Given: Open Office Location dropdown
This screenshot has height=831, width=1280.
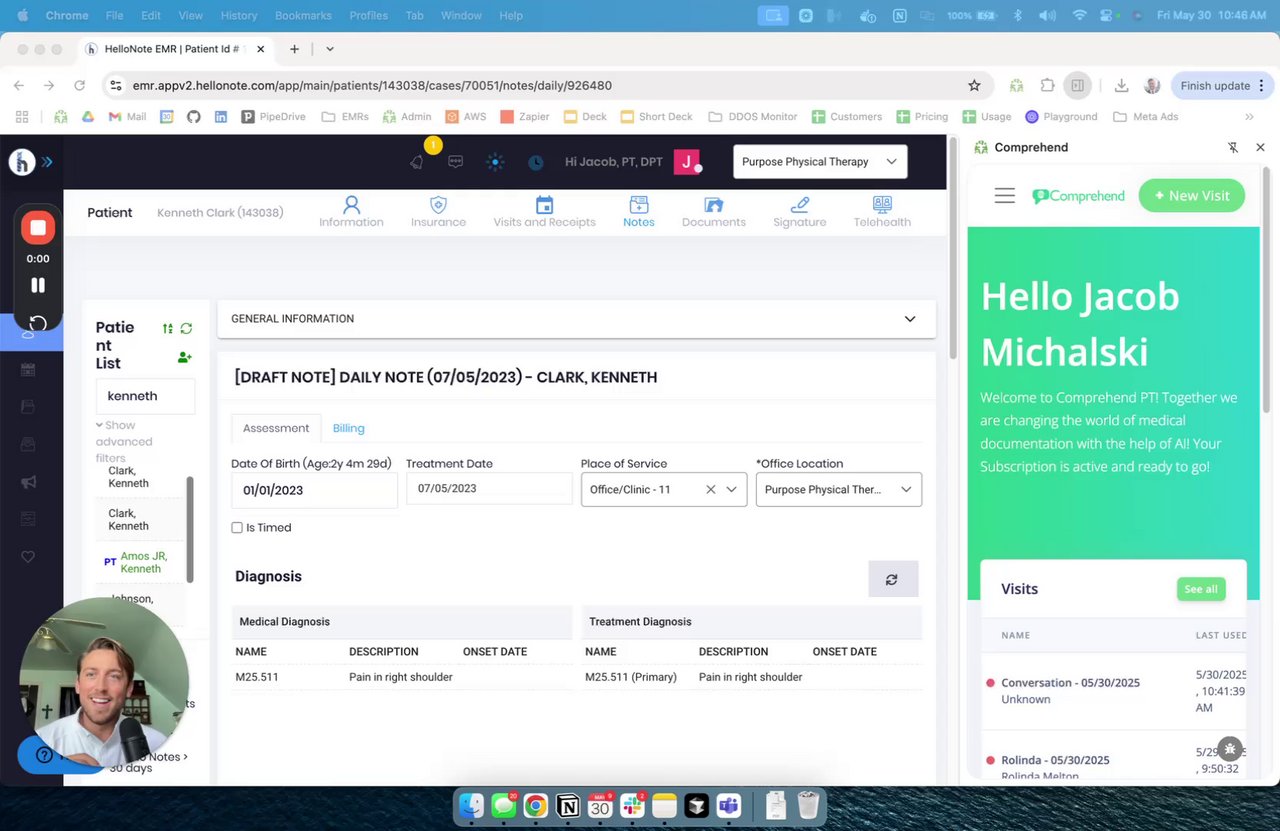Looking at the screenshot, I should tap(838, 490).
